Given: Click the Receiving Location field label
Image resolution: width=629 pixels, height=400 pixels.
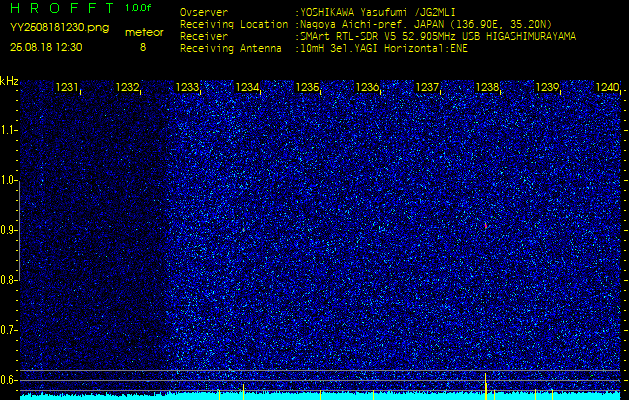Looking at the screenshot, I should pyautogui.click(x=234, y=24).
